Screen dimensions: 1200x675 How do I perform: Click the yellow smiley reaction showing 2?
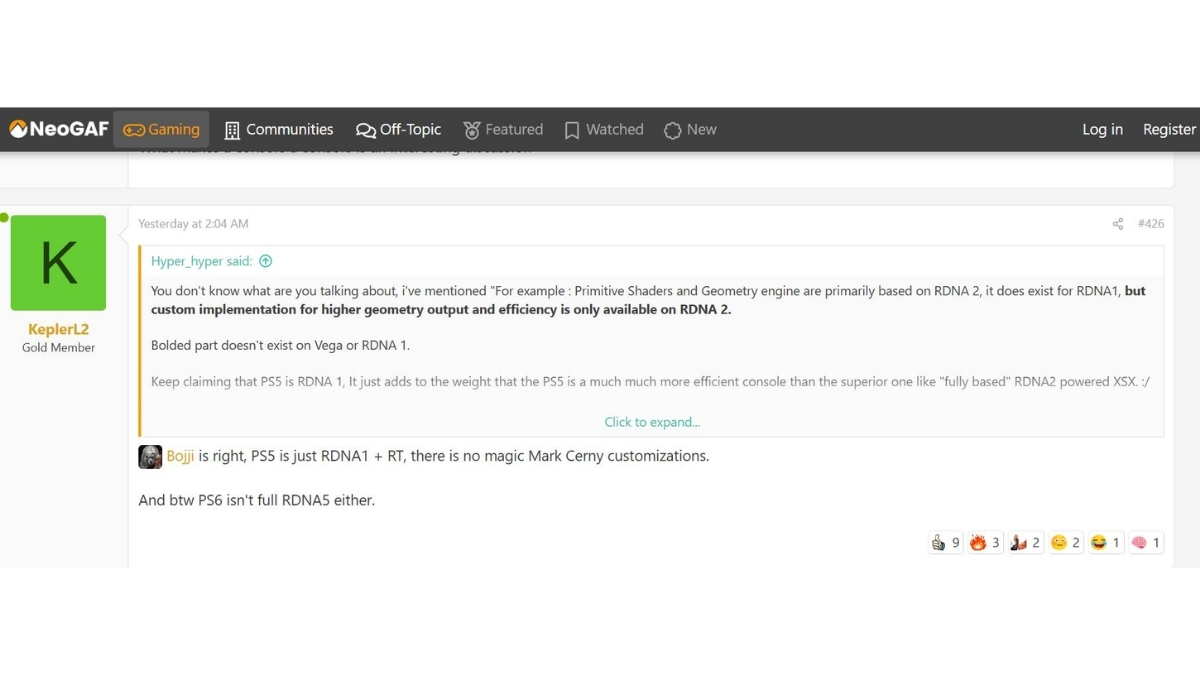click(1066, 543)
